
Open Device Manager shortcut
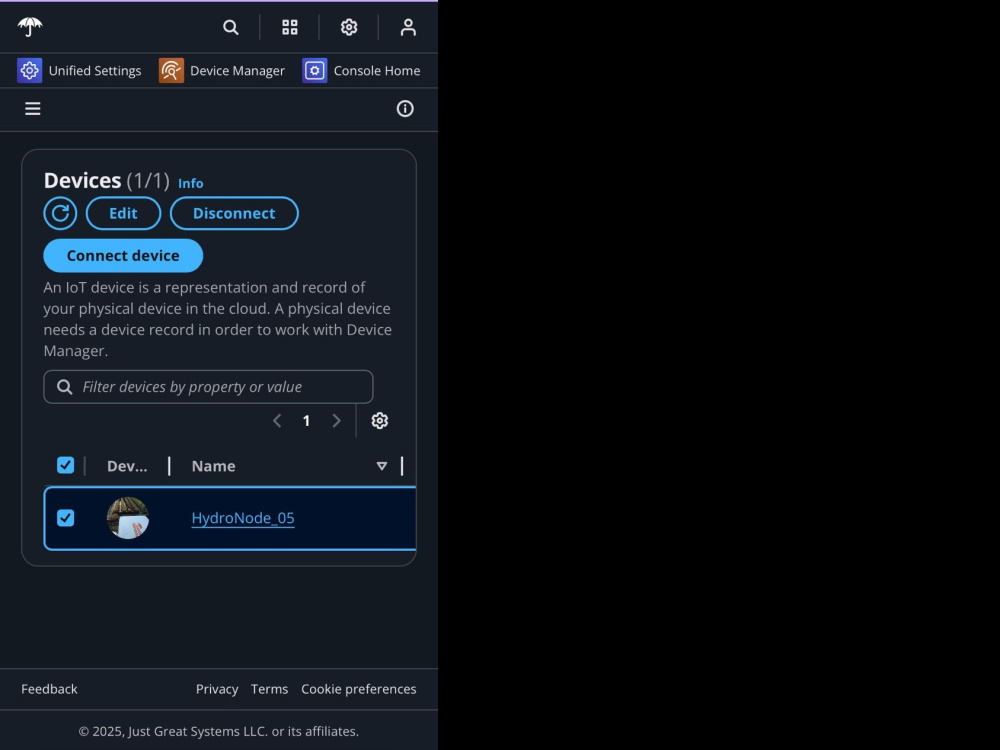[x=222, y=71]
